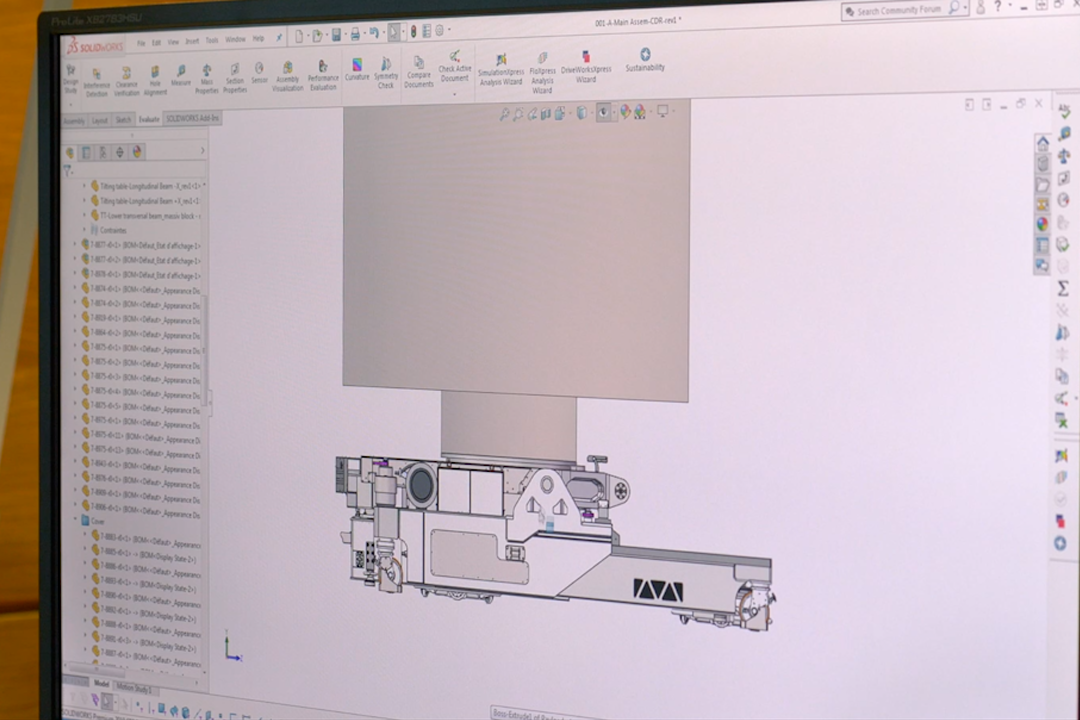Open the Insert menu
This screenshot has width=1080, height=720.
point(192,41)
